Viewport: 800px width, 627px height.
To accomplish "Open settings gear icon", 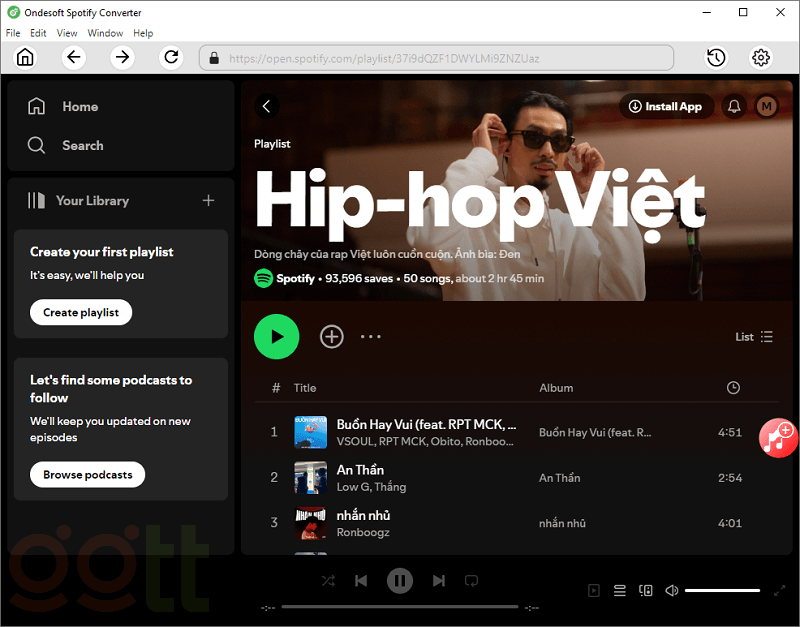I will 761,58.
